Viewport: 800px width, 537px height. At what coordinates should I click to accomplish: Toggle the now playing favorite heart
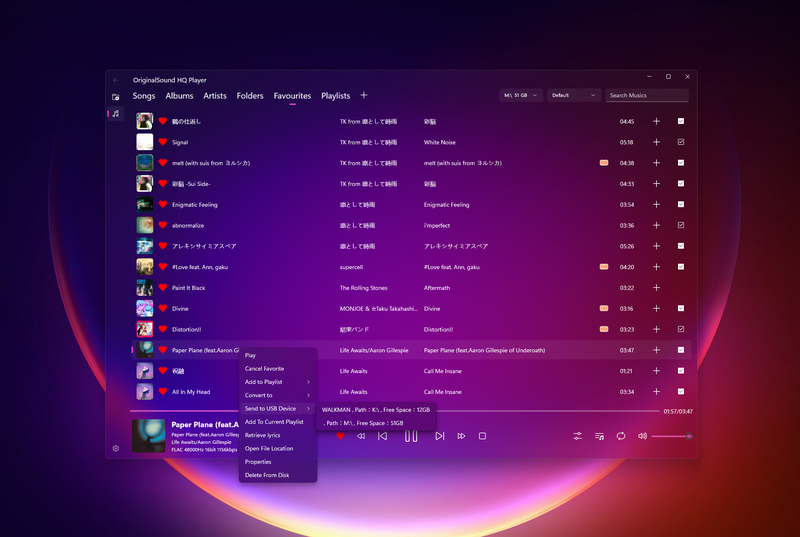(340, 436)
